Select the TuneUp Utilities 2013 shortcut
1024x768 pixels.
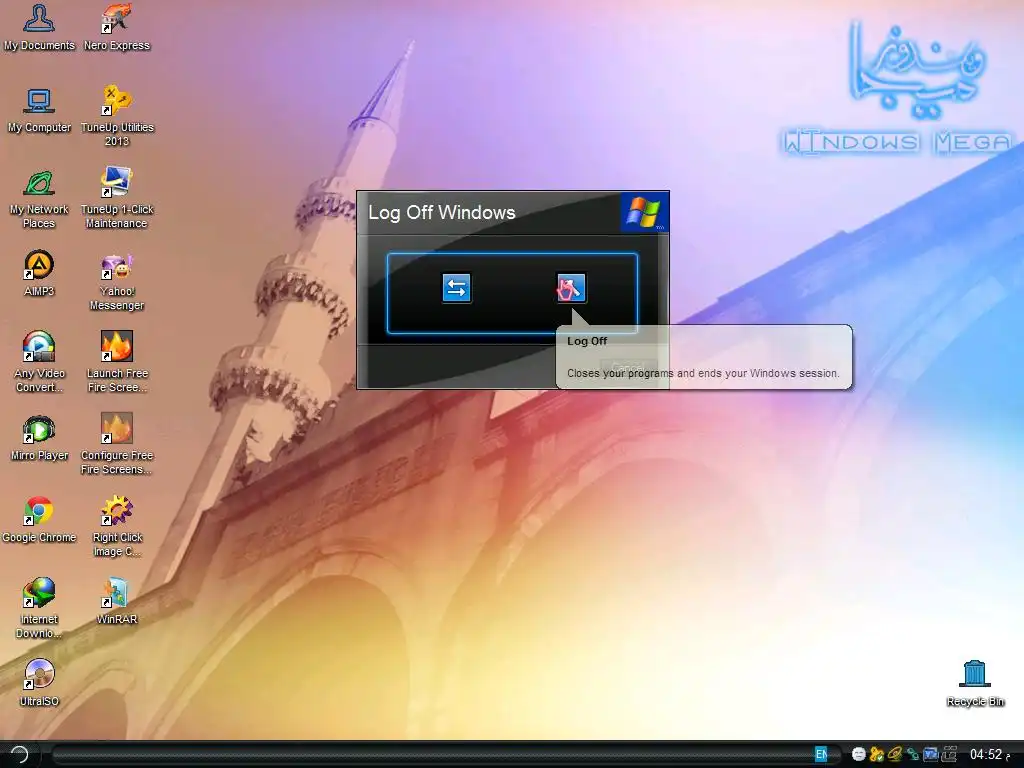(117, 116)
